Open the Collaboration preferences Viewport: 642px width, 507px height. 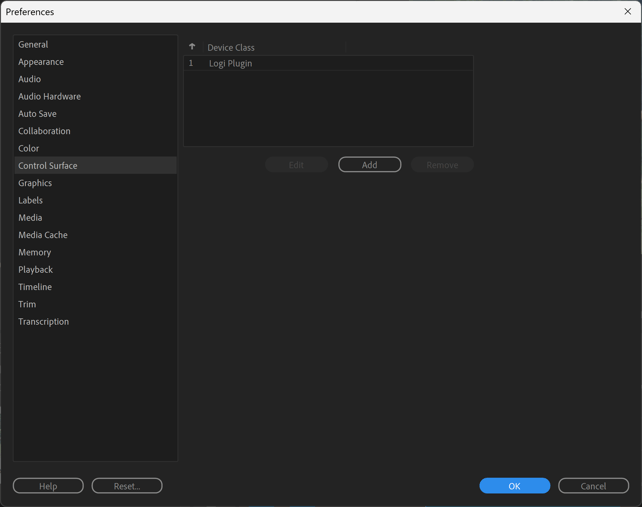point(44,131)
